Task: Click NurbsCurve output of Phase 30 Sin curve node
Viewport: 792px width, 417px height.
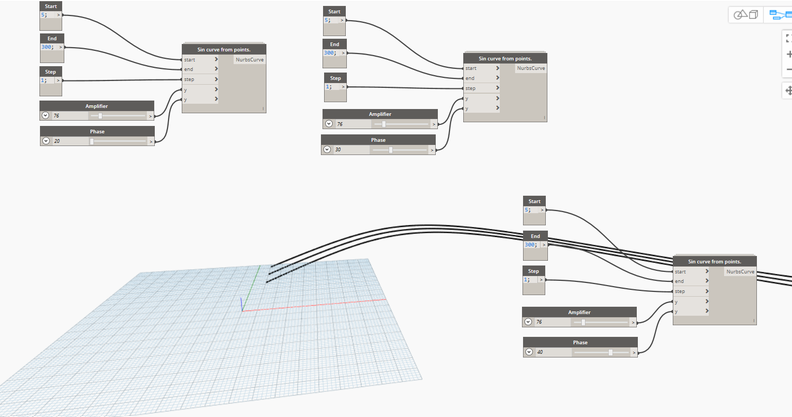Action: (x=531, y=68)
